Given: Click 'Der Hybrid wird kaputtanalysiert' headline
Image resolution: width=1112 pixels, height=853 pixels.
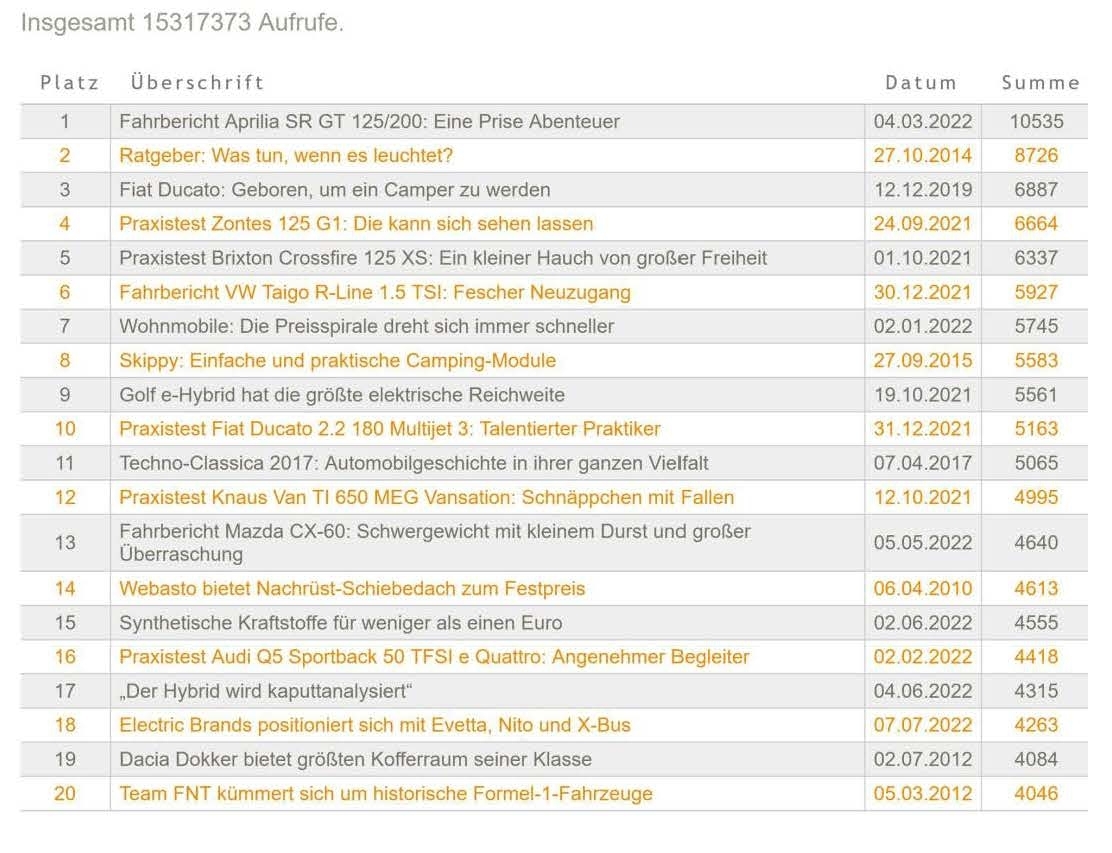Looking at the screenshot, I should click(x=266, y=691).
